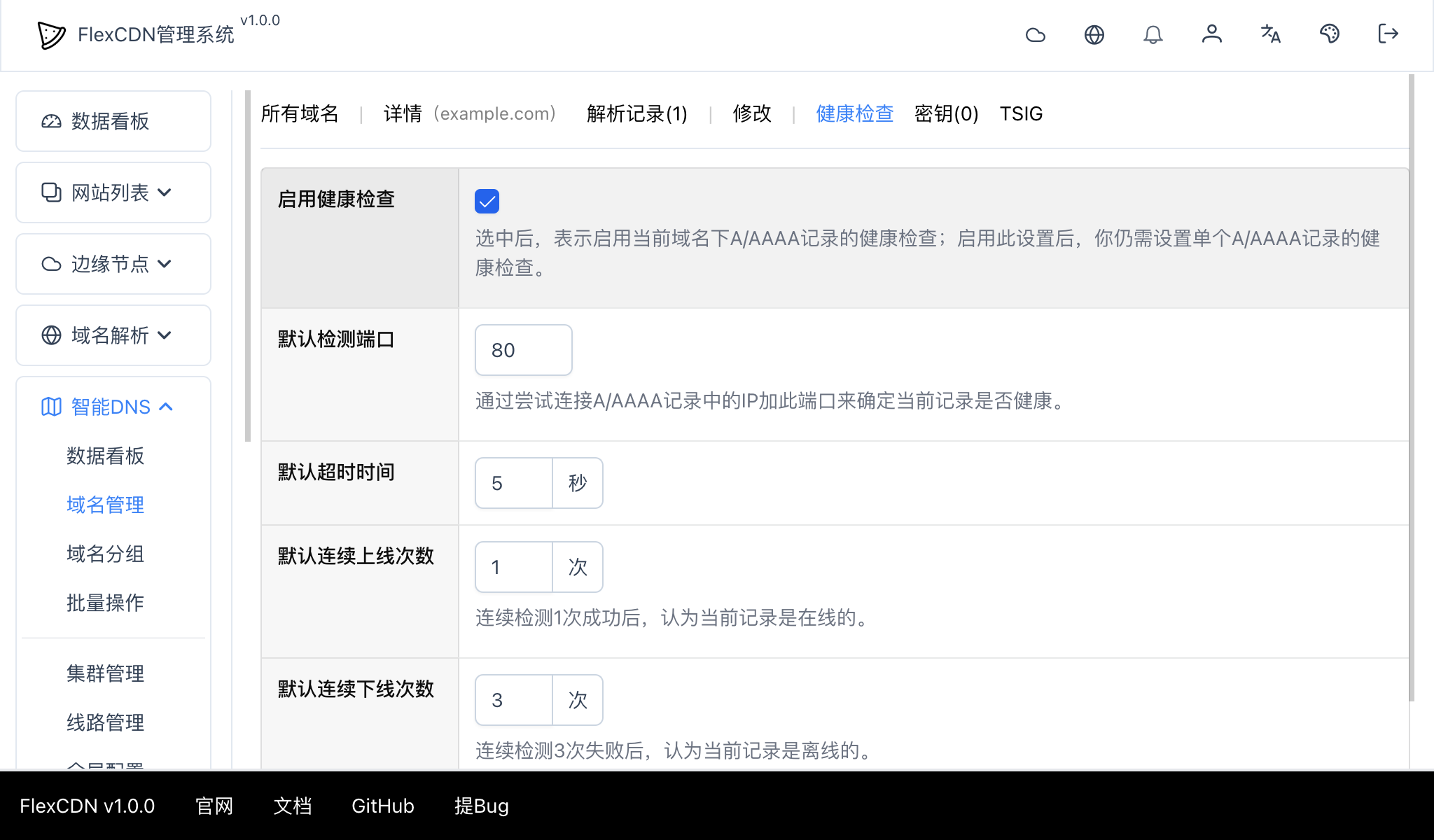The width and height of the screenshot is (1434, 840).
Task: Click the FlexCDN logo icon
Action: coord(51,35)
